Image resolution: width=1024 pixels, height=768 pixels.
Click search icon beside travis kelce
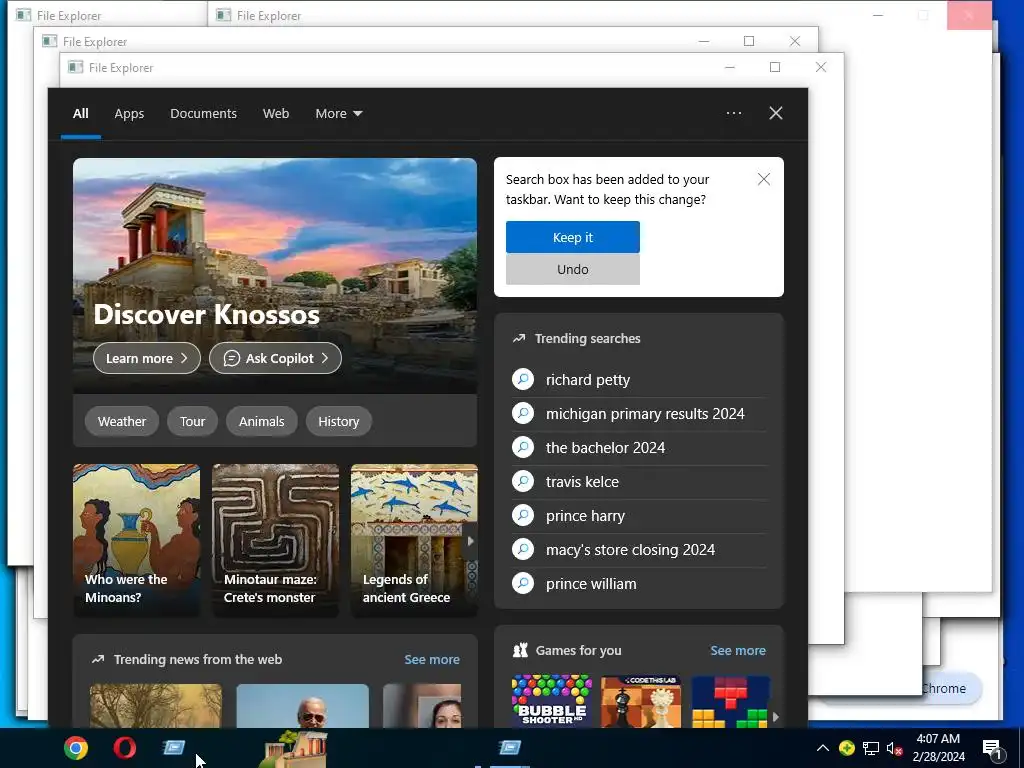[x=523, y=481]
